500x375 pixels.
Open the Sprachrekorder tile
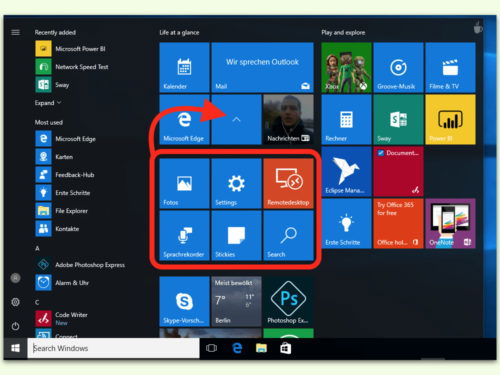184,235
